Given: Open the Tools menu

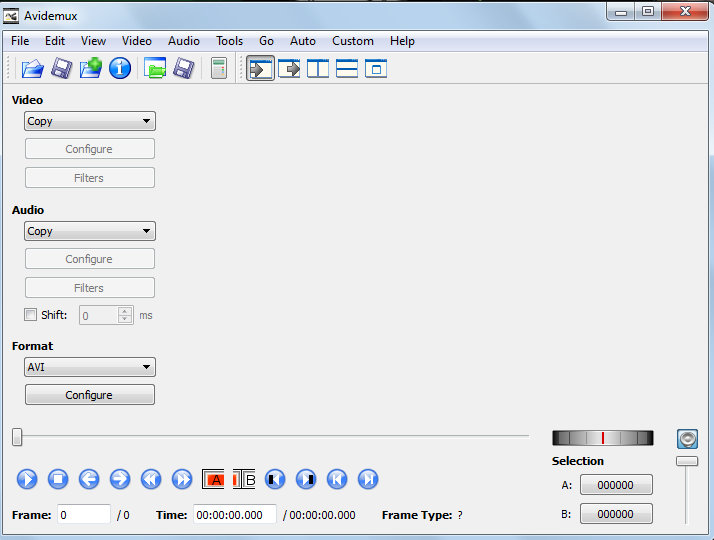Looking at the screenshot, I should click(x=230, y=41).
